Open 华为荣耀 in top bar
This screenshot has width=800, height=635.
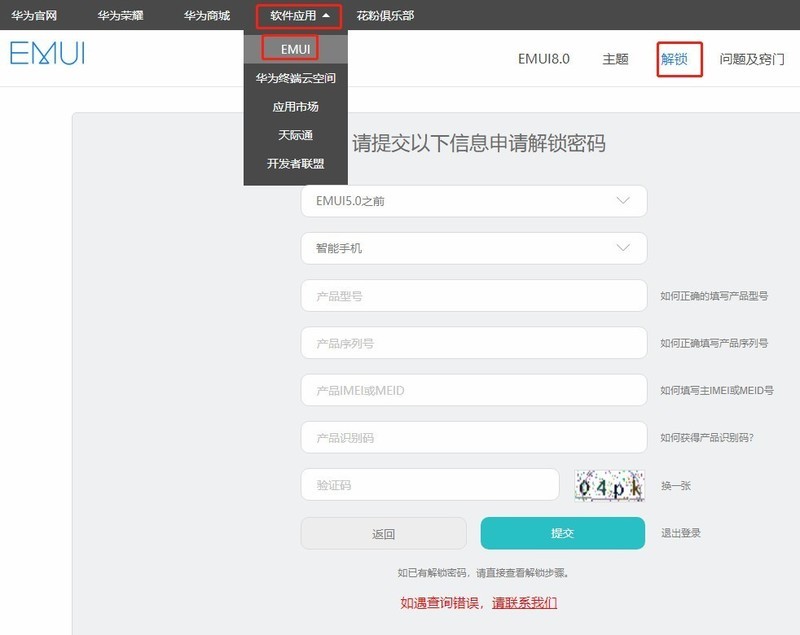pyautogui.click(x=120, y=16)
